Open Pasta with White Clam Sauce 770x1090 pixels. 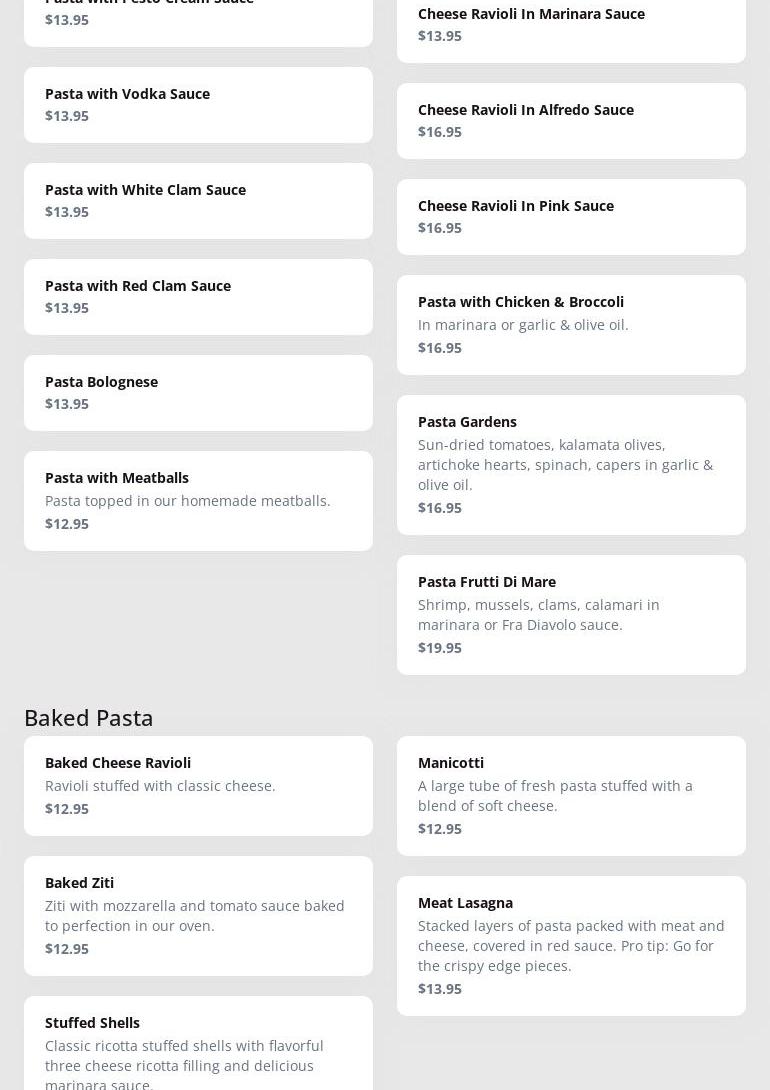[x=198, y=200]
